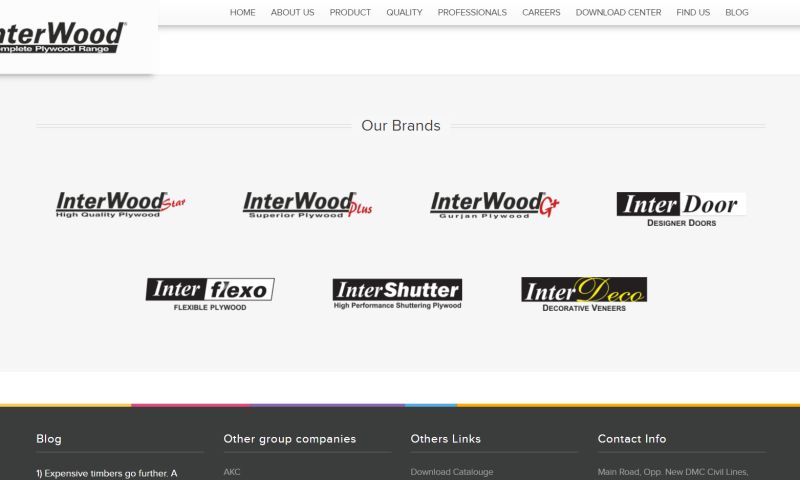Click FIND US in navigation

coord(693,13)
